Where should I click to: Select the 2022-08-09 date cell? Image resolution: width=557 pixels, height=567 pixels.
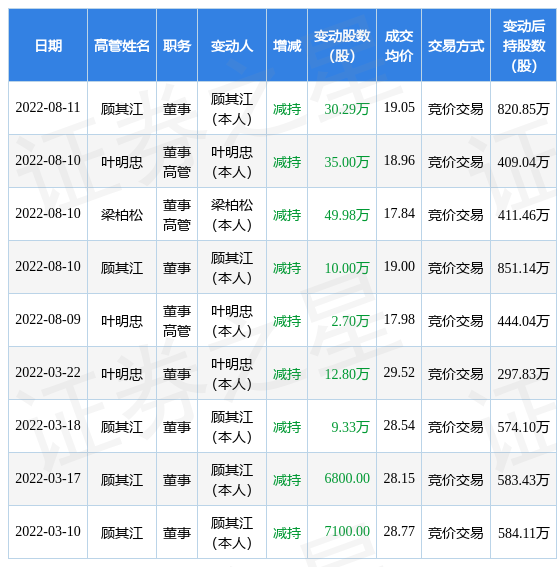coord(48,319)
